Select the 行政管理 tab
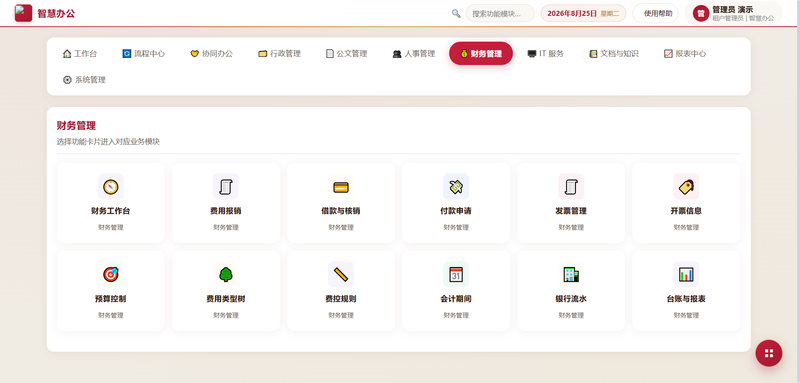Screen dimensions: 800x383 (280, 54)
